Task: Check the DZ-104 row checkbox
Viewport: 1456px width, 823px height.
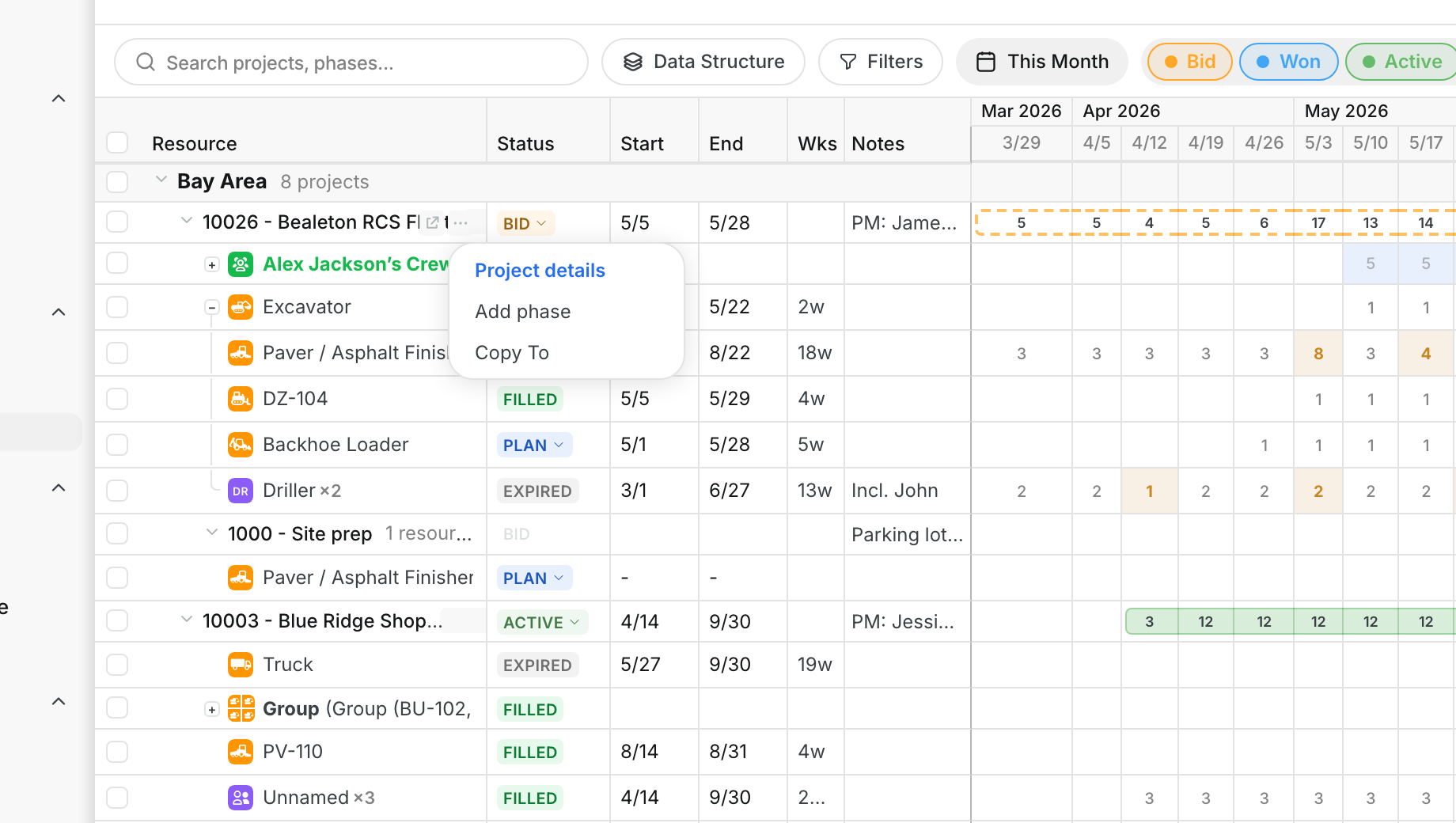Action: (x=117, y=399)
